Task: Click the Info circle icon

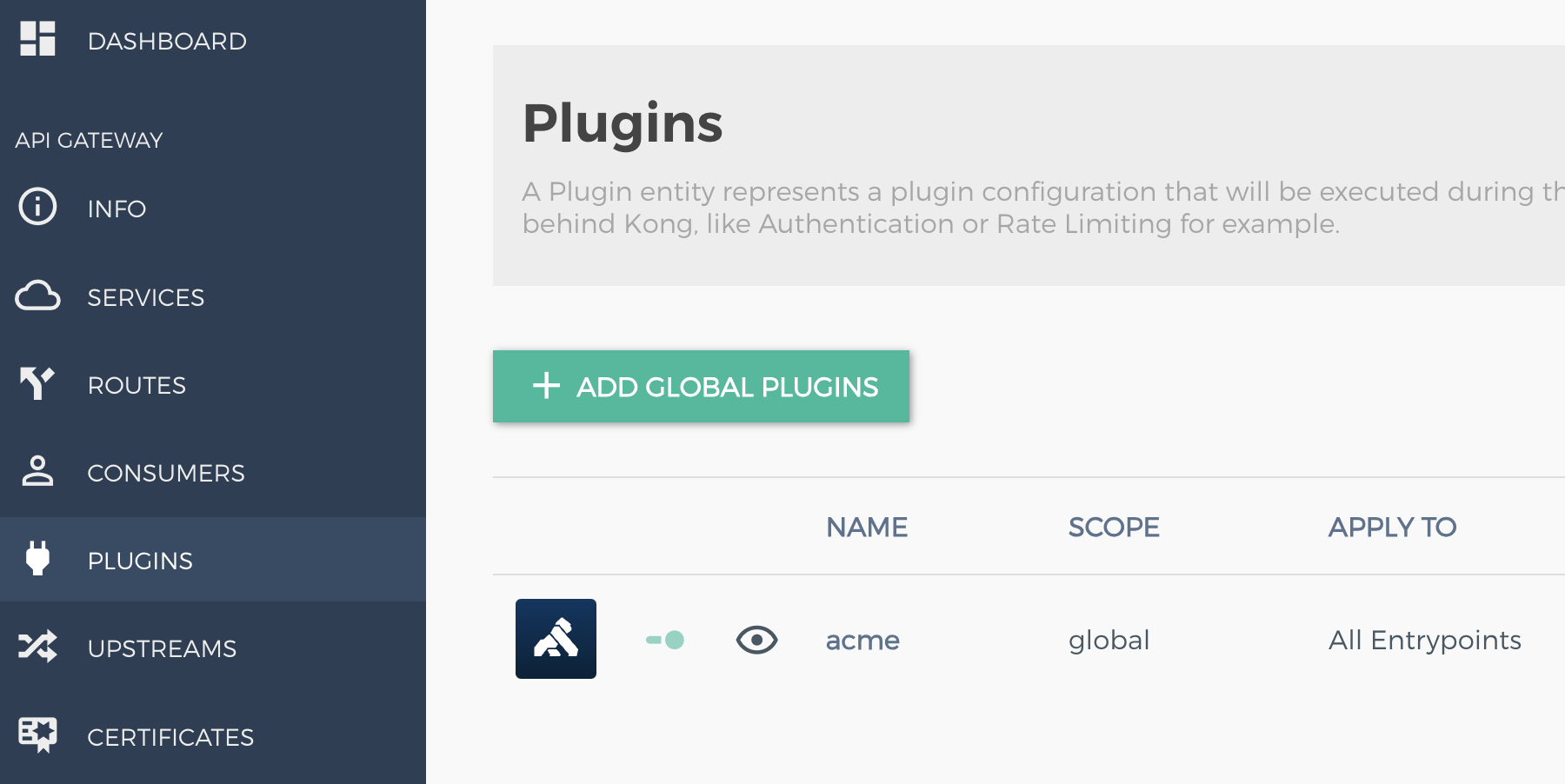Action: (37, 208)
